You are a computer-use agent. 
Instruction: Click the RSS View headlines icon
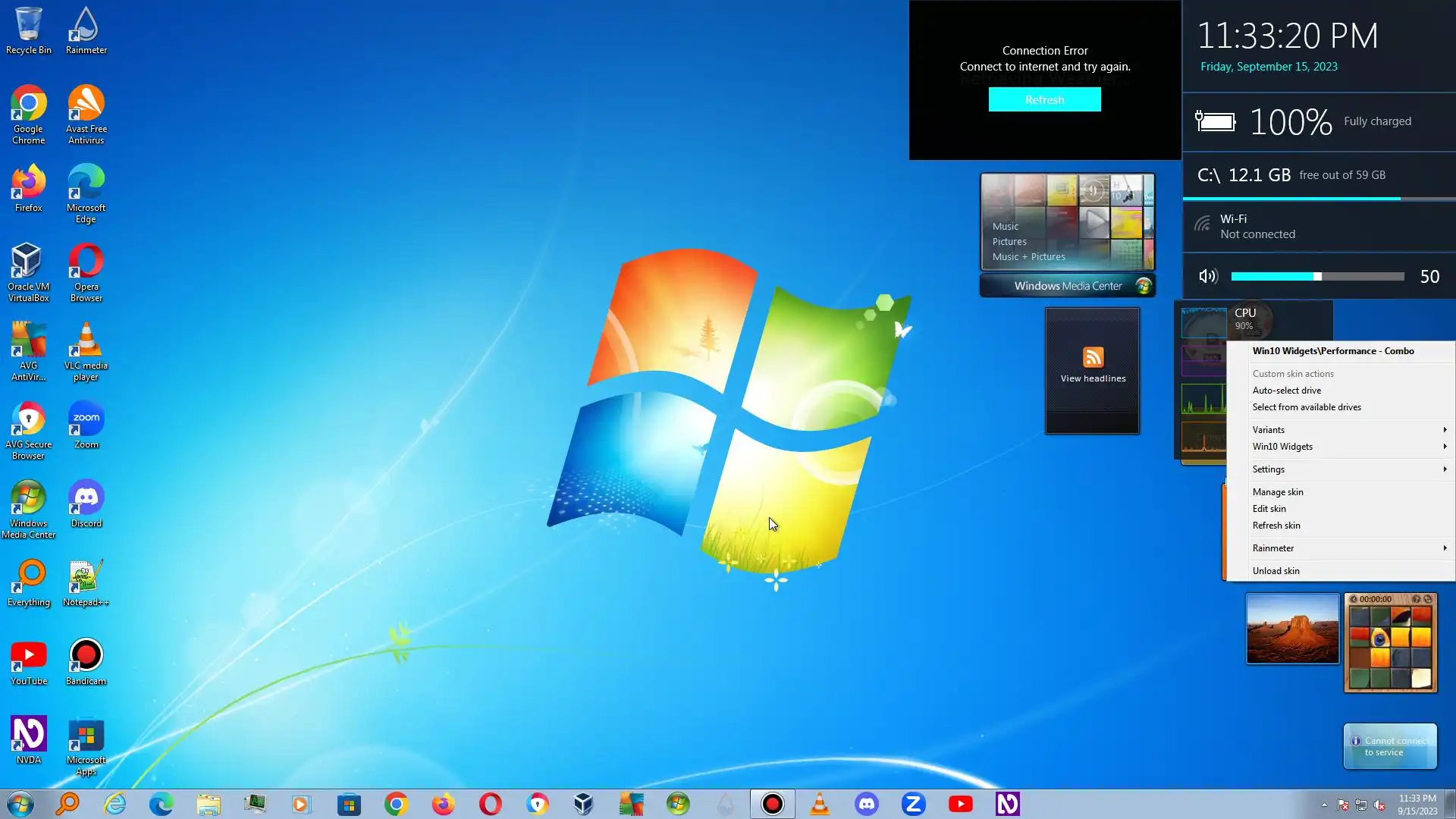(1093, 357)
